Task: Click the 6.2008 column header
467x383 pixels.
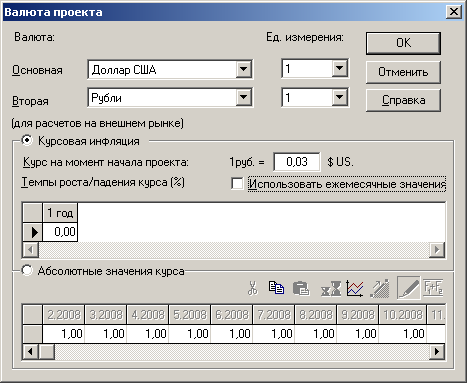Action: tap(232, 314)
